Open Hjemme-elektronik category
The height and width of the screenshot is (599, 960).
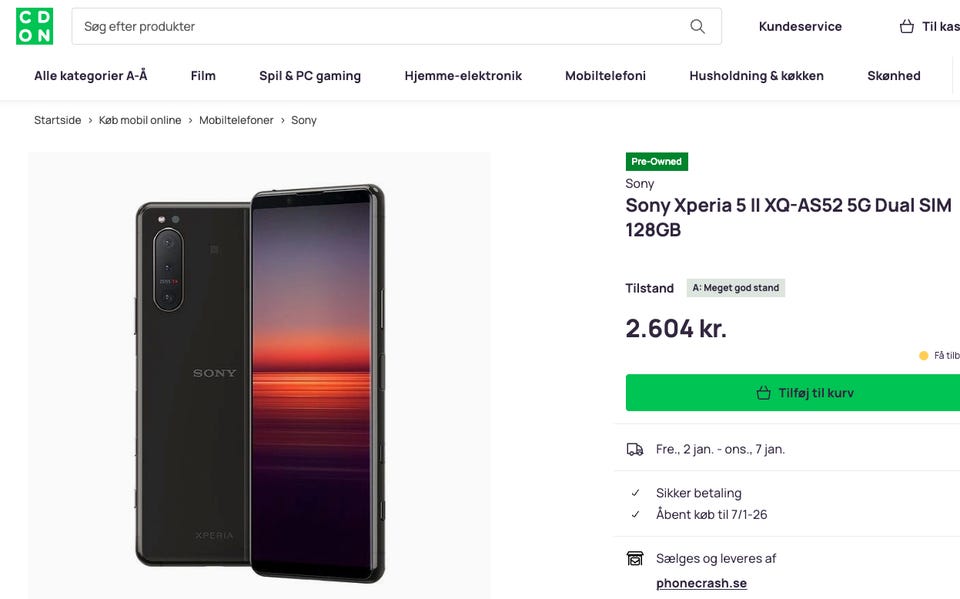point(463,76)
